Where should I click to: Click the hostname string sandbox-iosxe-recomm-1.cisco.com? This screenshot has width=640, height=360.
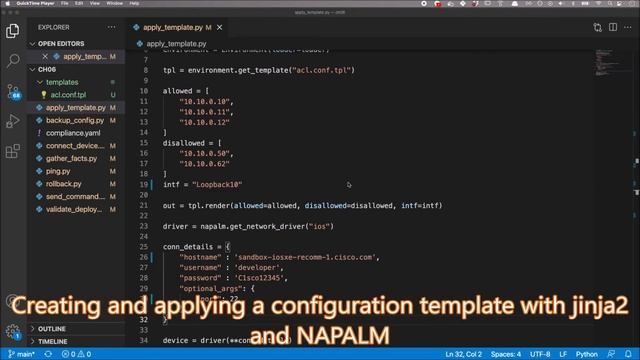click(305, 257)
